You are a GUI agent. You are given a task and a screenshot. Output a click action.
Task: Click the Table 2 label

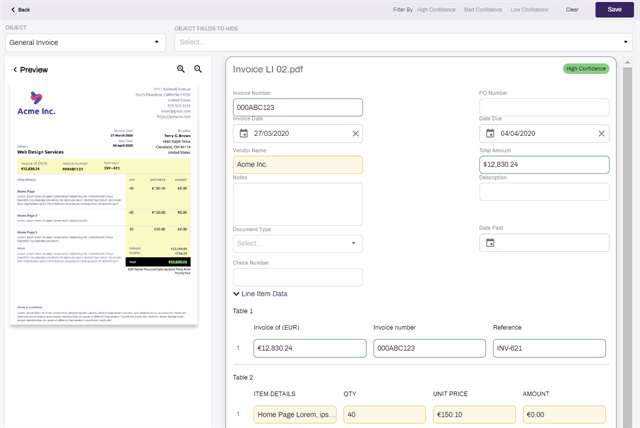[x=243, y=377]
